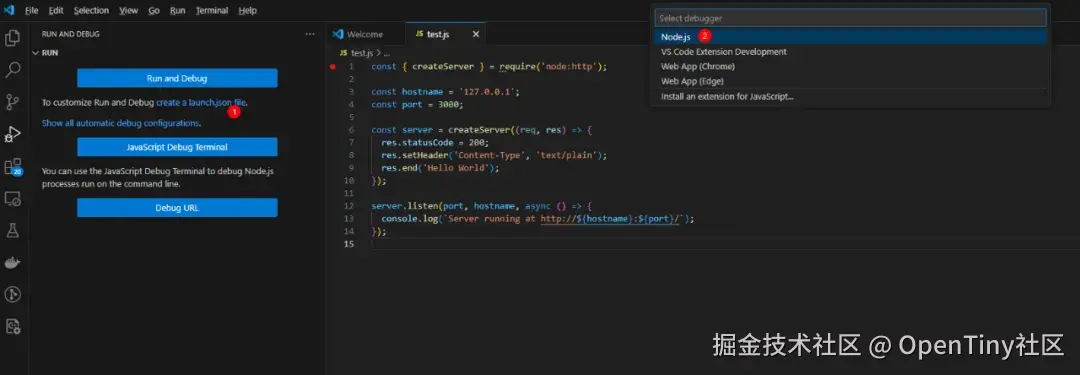1080x375 pixels.
Task: Open the Explorer view in activity bar
Action: (12, 37)
